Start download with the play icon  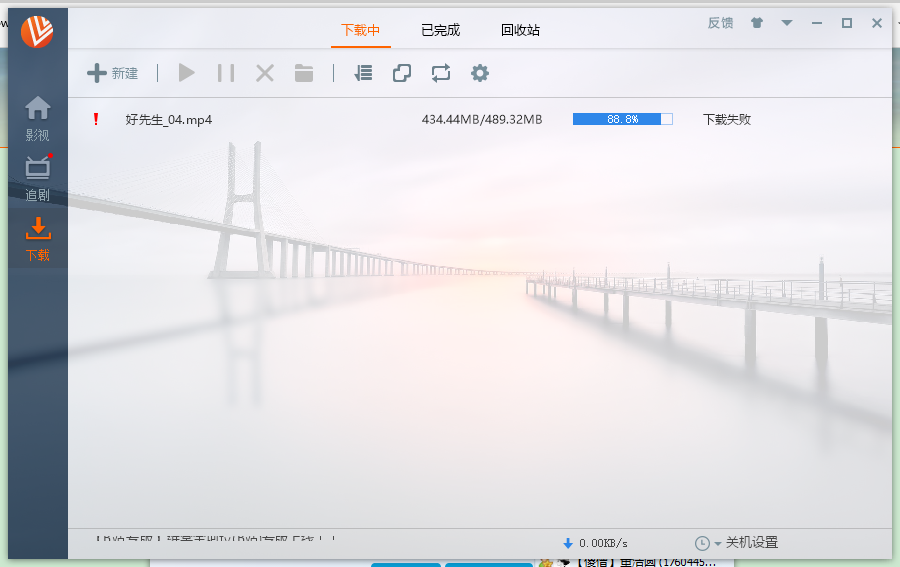click(x=186, y=73)
